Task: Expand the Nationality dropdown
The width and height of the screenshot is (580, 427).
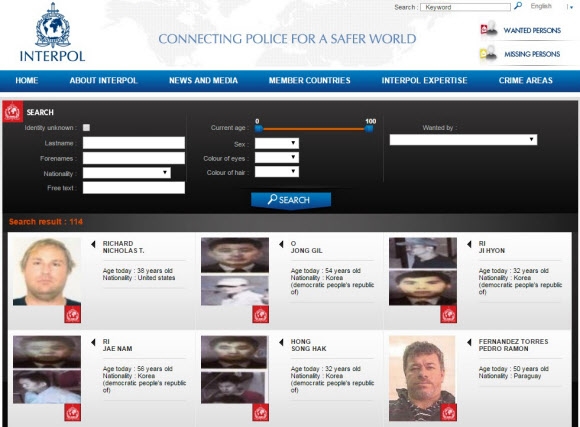Action: (127, 173)
